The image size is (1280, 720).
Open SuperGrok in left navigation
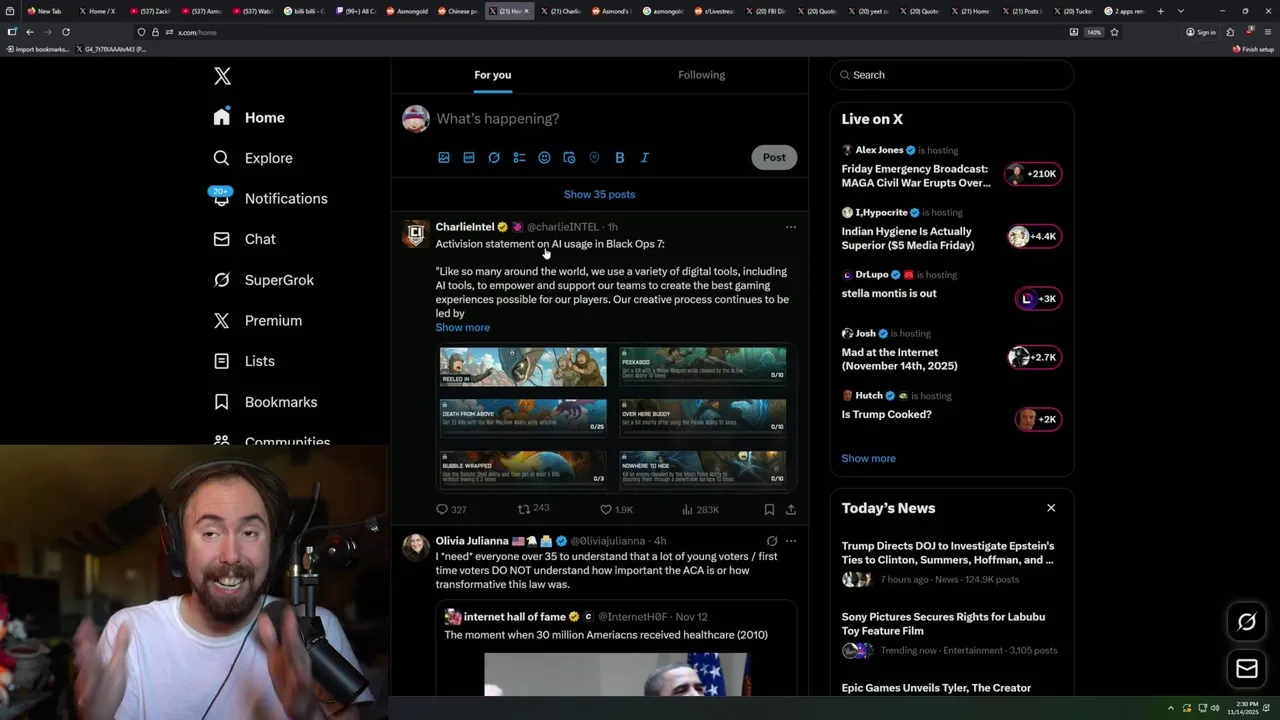(x=264, y=280)
